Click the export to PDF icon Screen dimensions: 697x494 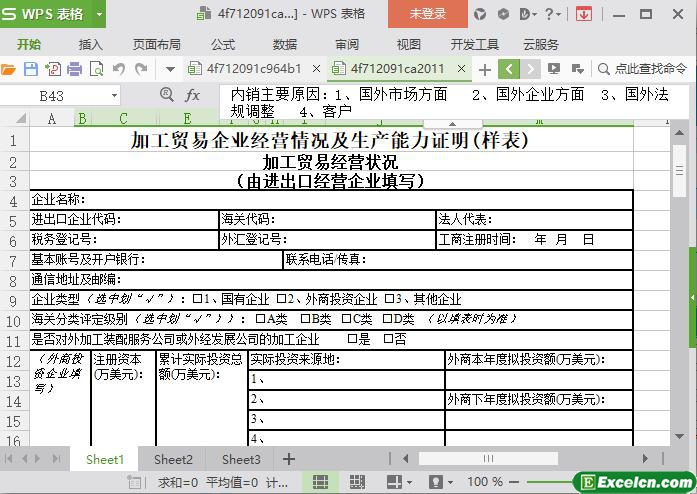[x=53, y=69]
